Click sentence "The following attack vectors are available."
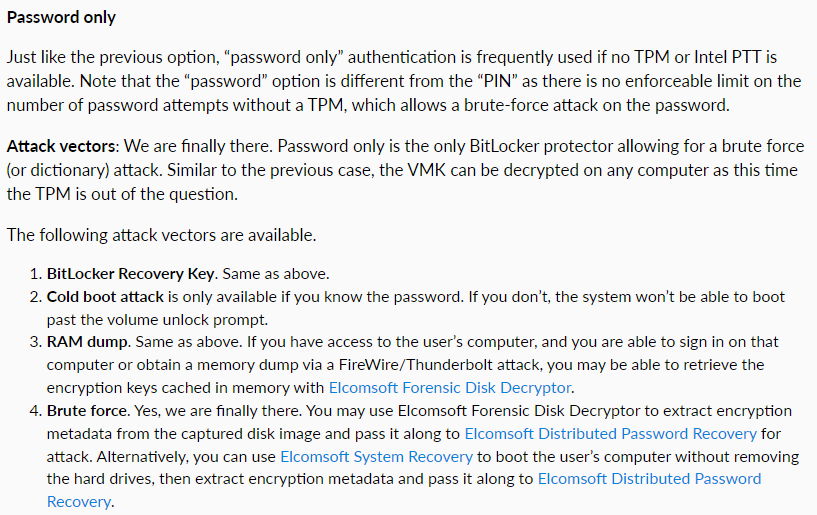Screen dimensions: 817x515 [x=162, y=235]
